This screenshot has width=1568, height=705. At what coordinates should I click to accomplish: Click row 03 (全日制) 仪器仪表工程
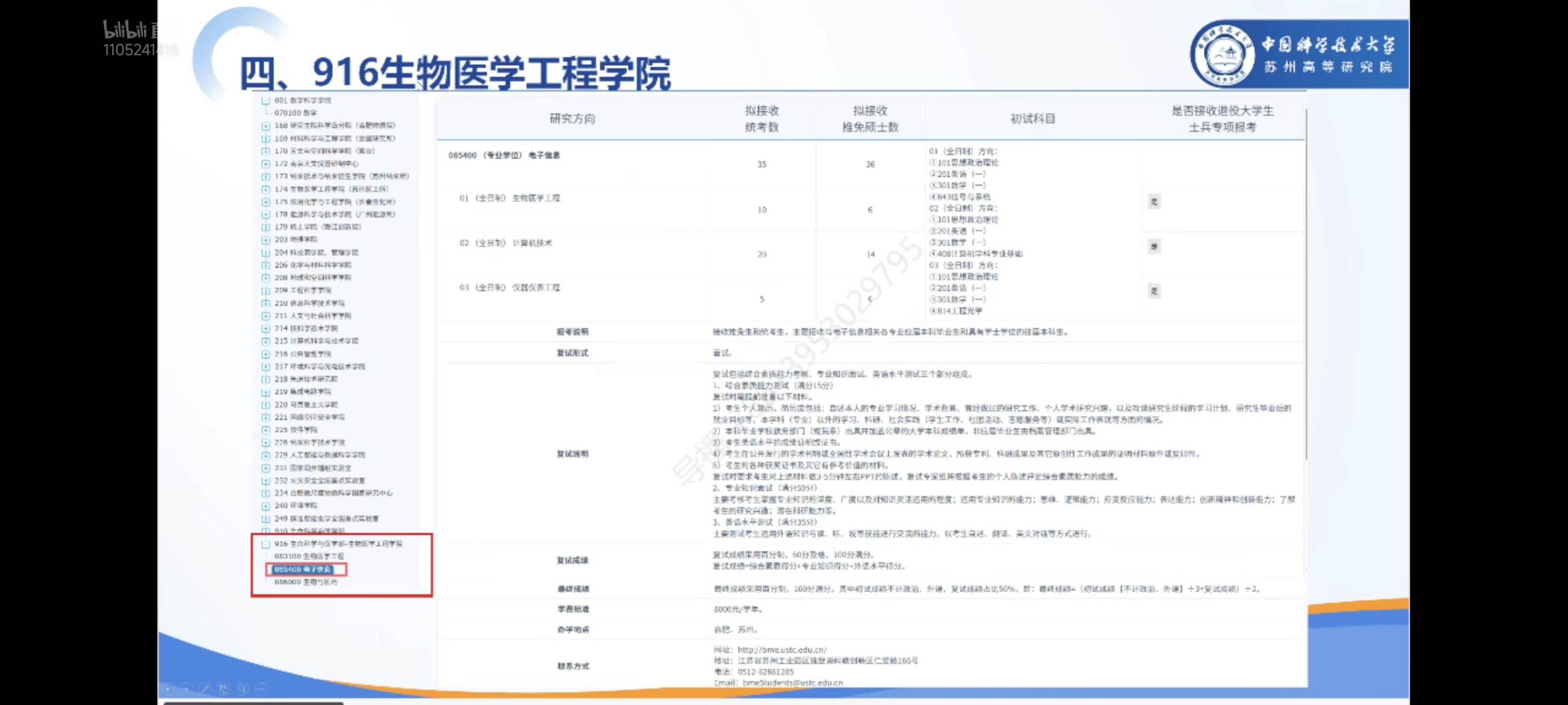pos(510,287)
